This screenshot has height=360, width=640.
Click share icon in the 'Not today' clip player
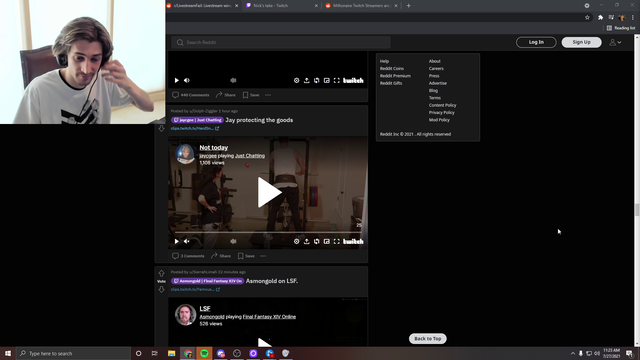307,242
